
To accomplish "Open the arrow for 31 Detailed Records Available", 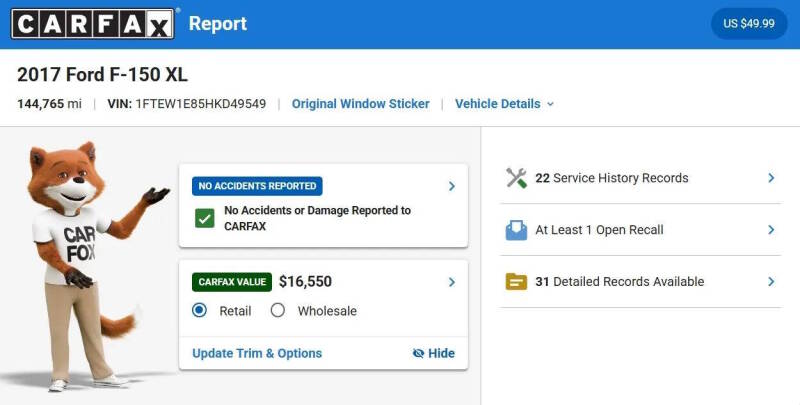I will (771, 282).
